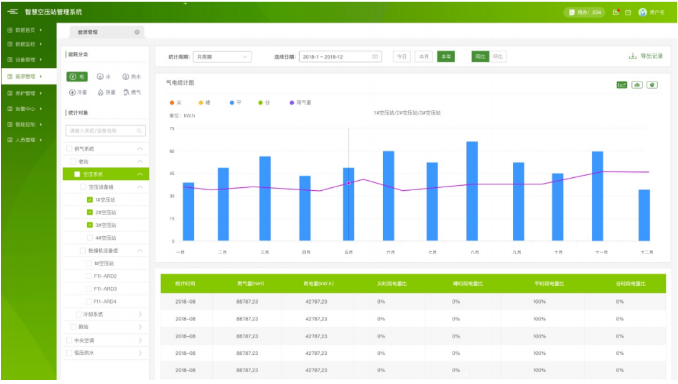Uncheck the 1#空压站 checkbox
Image resolution: width=678 pixels, height=384 pixels.
[90, 200]
